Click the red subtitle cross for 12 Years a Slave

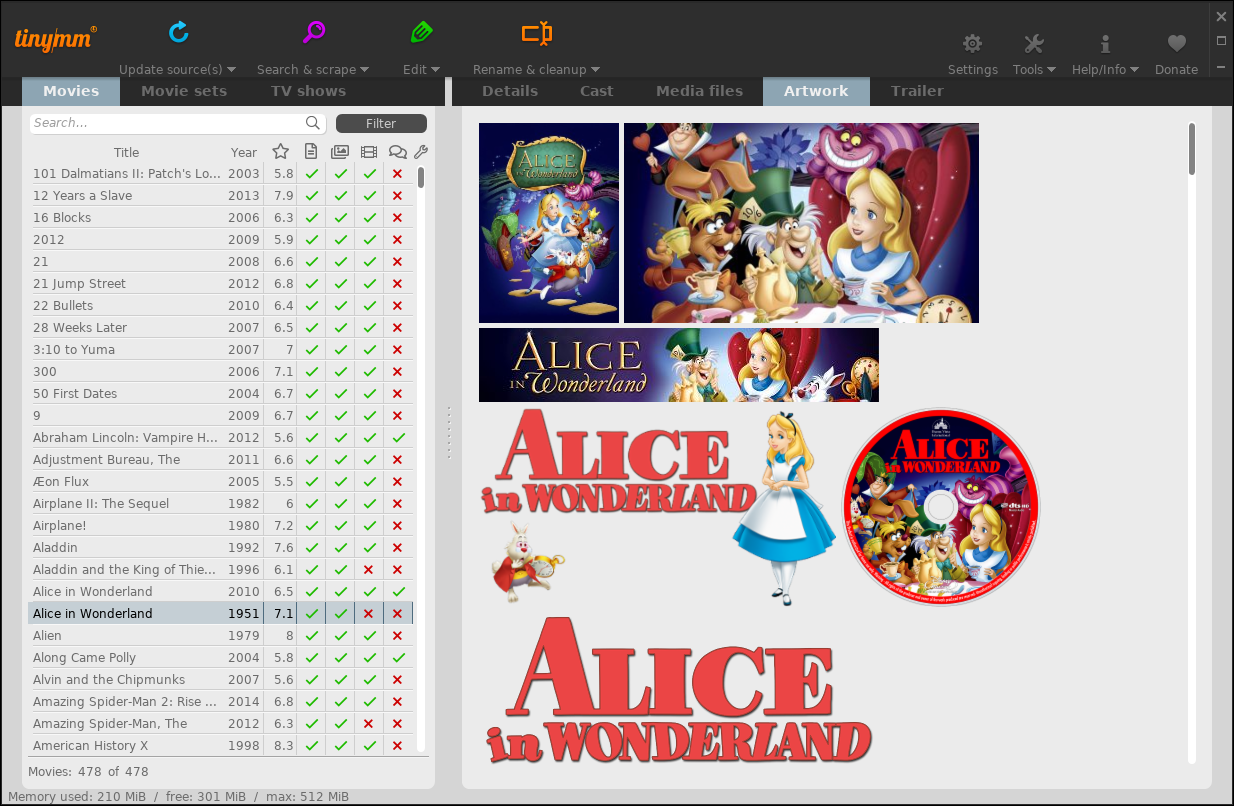398,196
